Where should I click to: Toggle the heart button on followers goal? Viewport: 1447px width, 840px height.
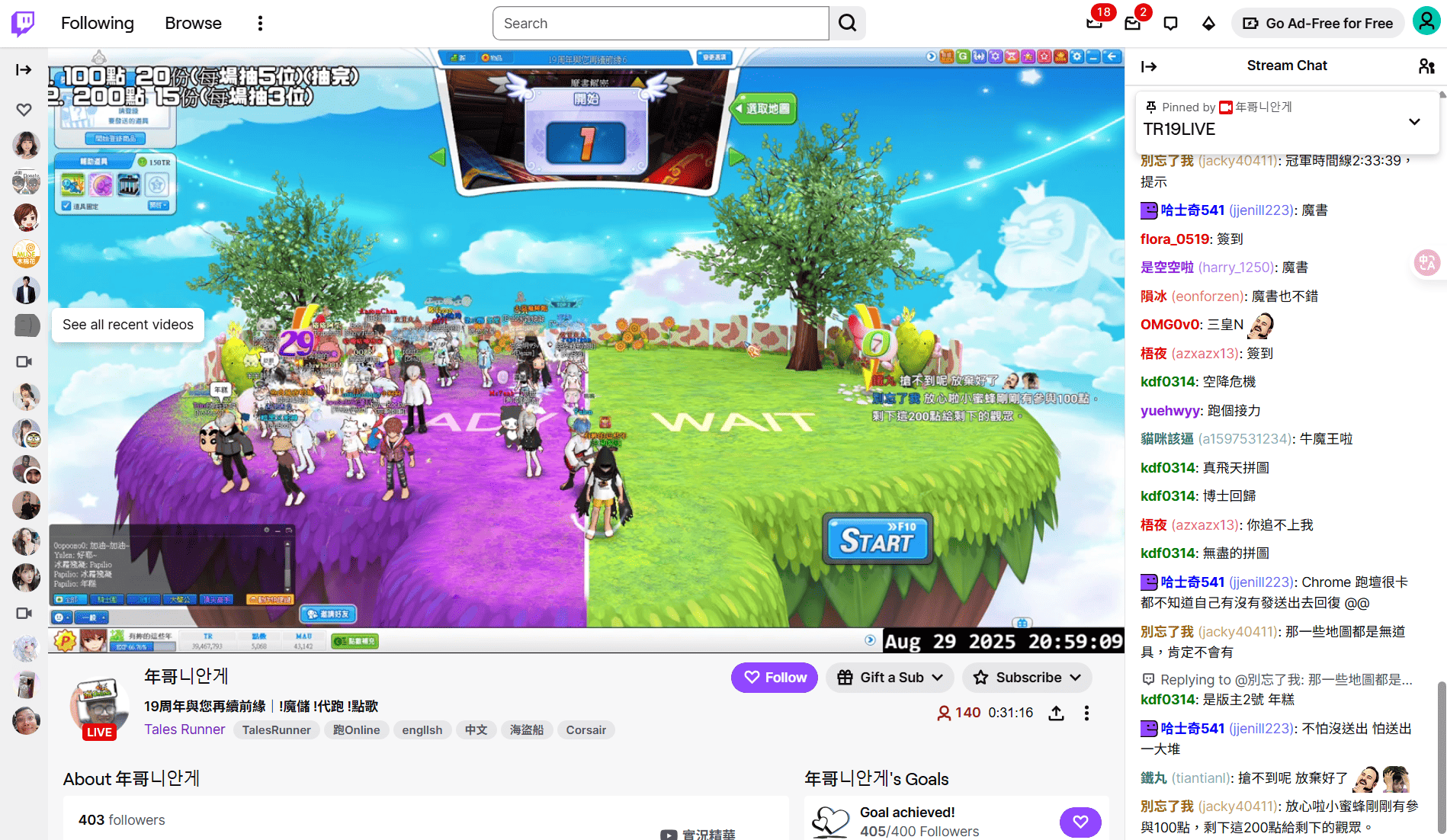point(1080,822)
